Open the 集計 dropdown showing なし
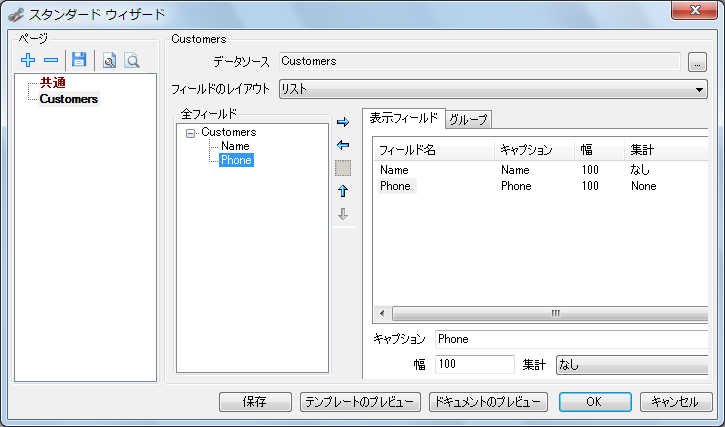Screen dimensions: 725x427 pos(632,365)
